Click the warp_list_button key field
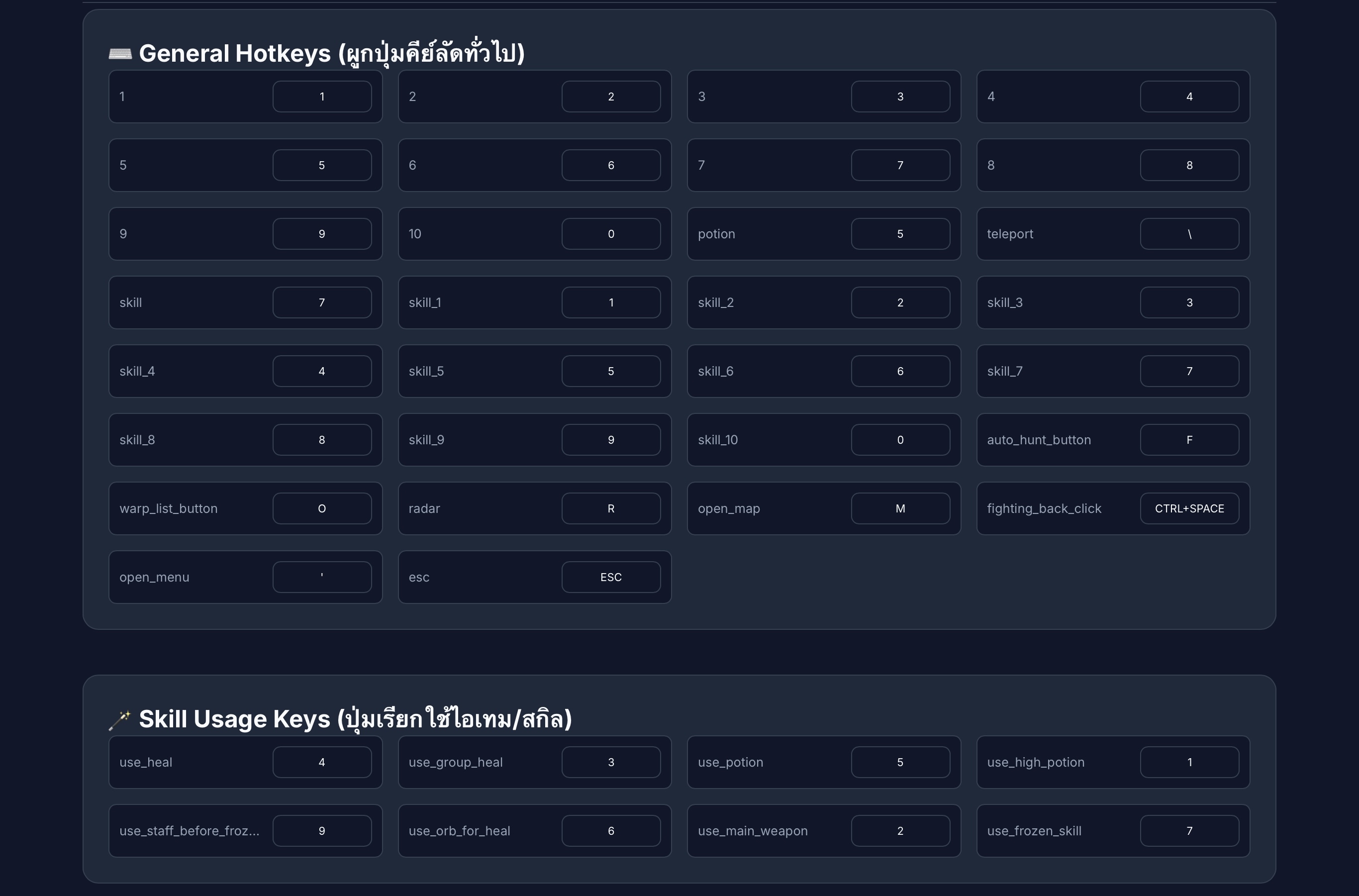Screen dimensions: 1359x896 tap(322, 508)
